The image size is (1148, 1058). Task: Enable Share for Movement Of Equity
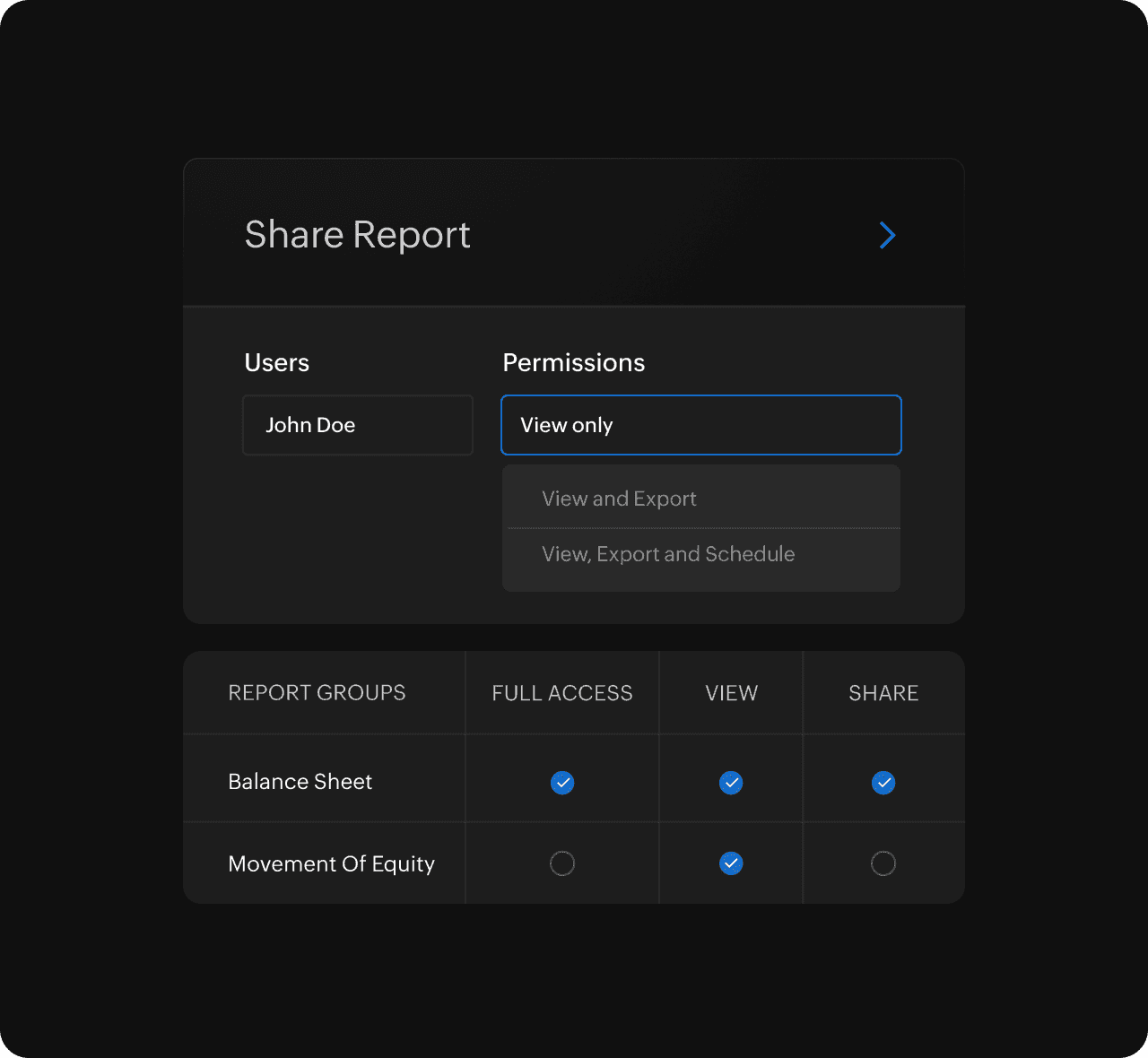pos(883,863)
